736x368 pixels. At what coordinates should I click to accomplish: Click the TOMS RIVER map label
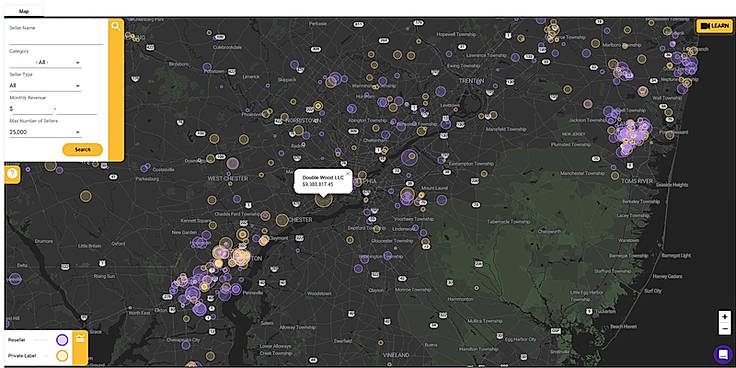(637, 181)
